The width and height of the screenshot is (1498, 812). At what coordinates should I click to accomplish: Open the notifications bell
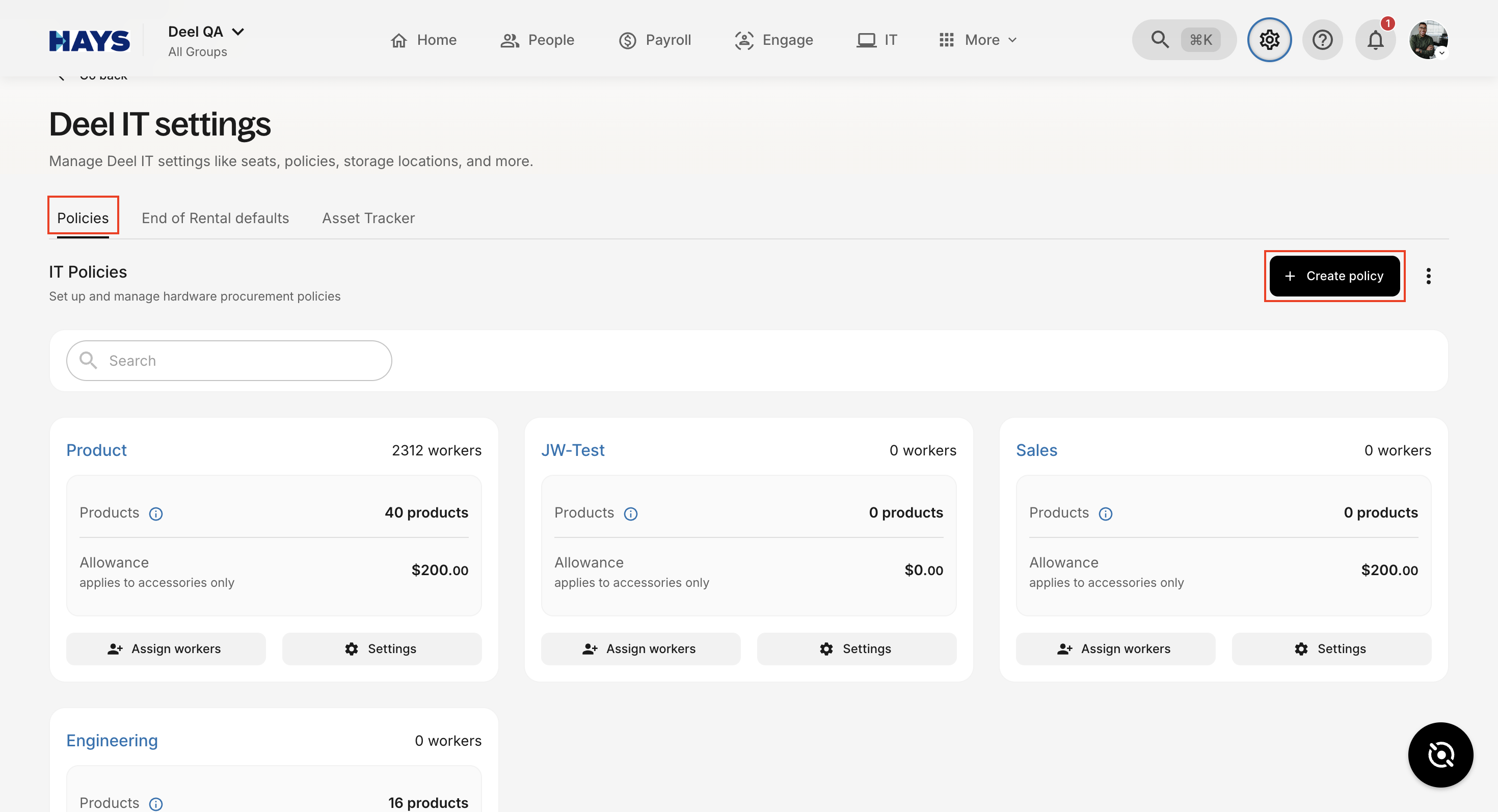[x=1375, y=40]
